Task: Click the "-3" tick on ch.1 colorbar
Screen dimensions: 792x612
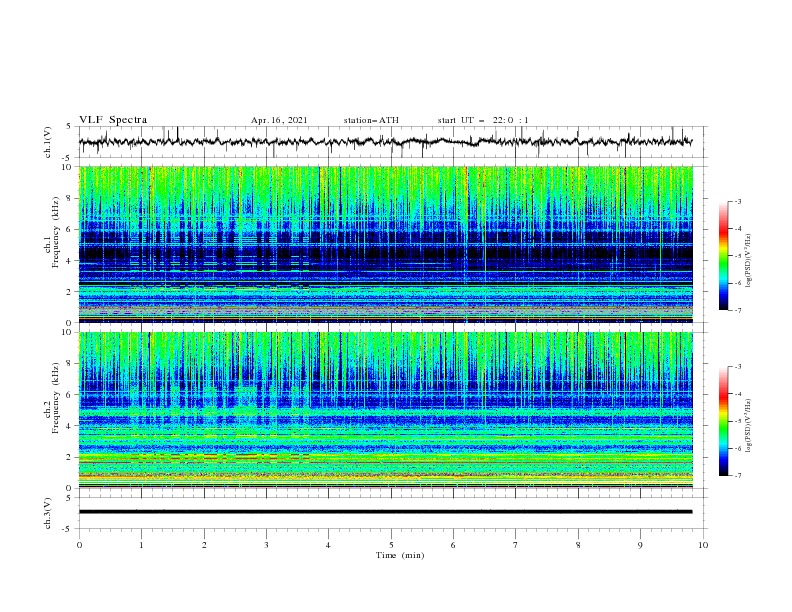Action: coord(737,201)
